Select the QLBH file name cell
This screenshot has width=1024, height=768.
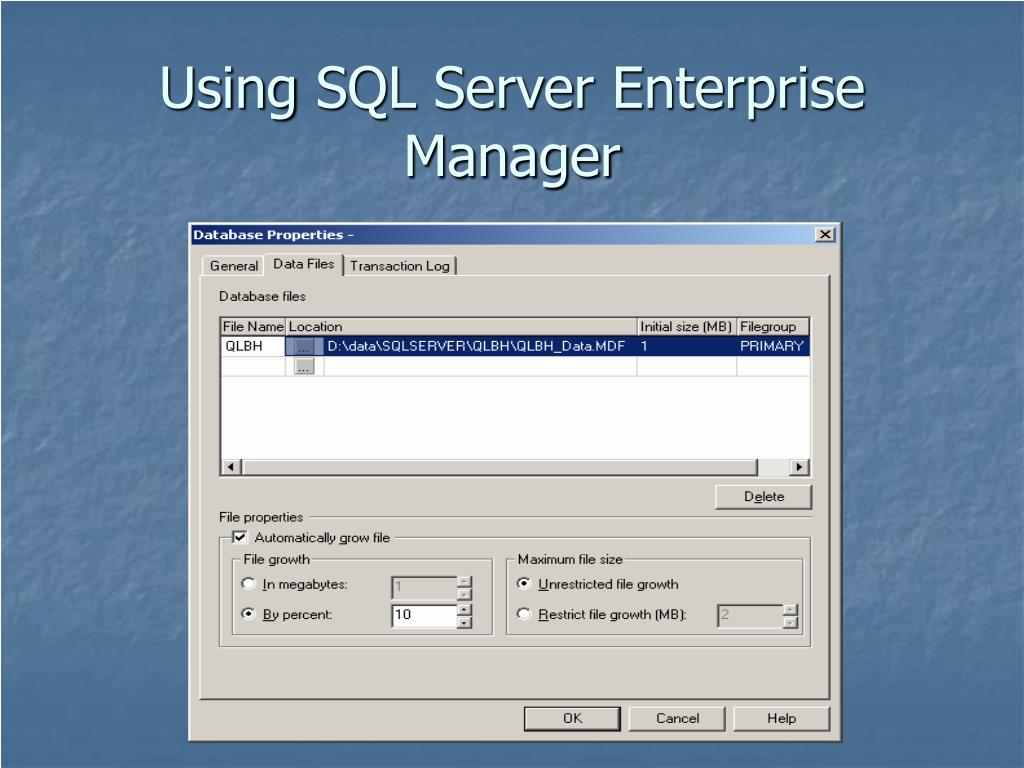[x=253, y=346]
